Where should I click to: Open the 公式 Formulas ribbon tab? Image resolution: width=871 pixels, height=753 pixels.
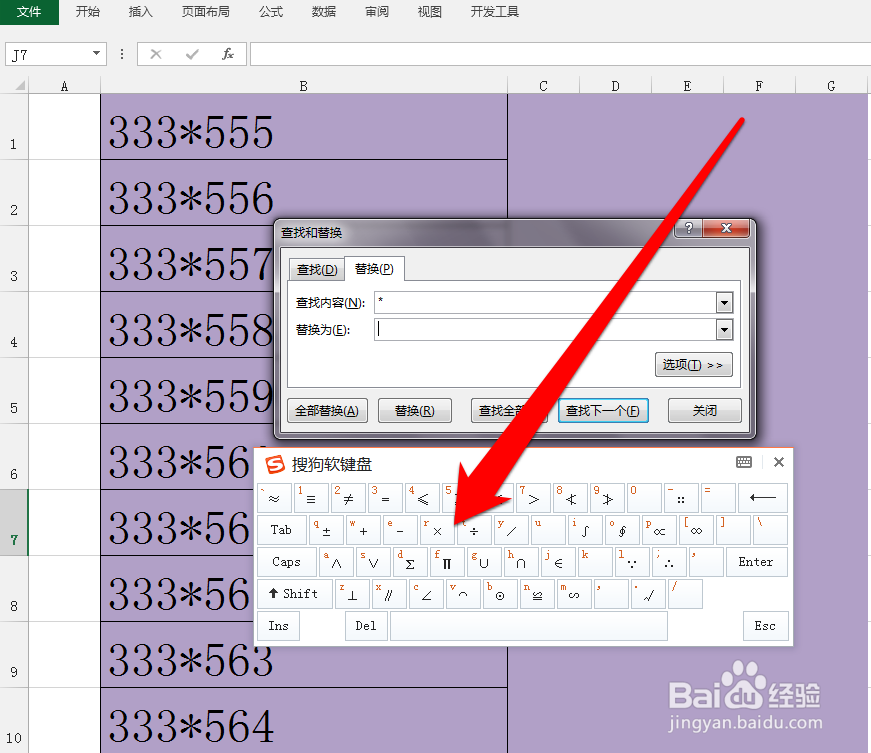pyautogui.click(x=271, y=12)
